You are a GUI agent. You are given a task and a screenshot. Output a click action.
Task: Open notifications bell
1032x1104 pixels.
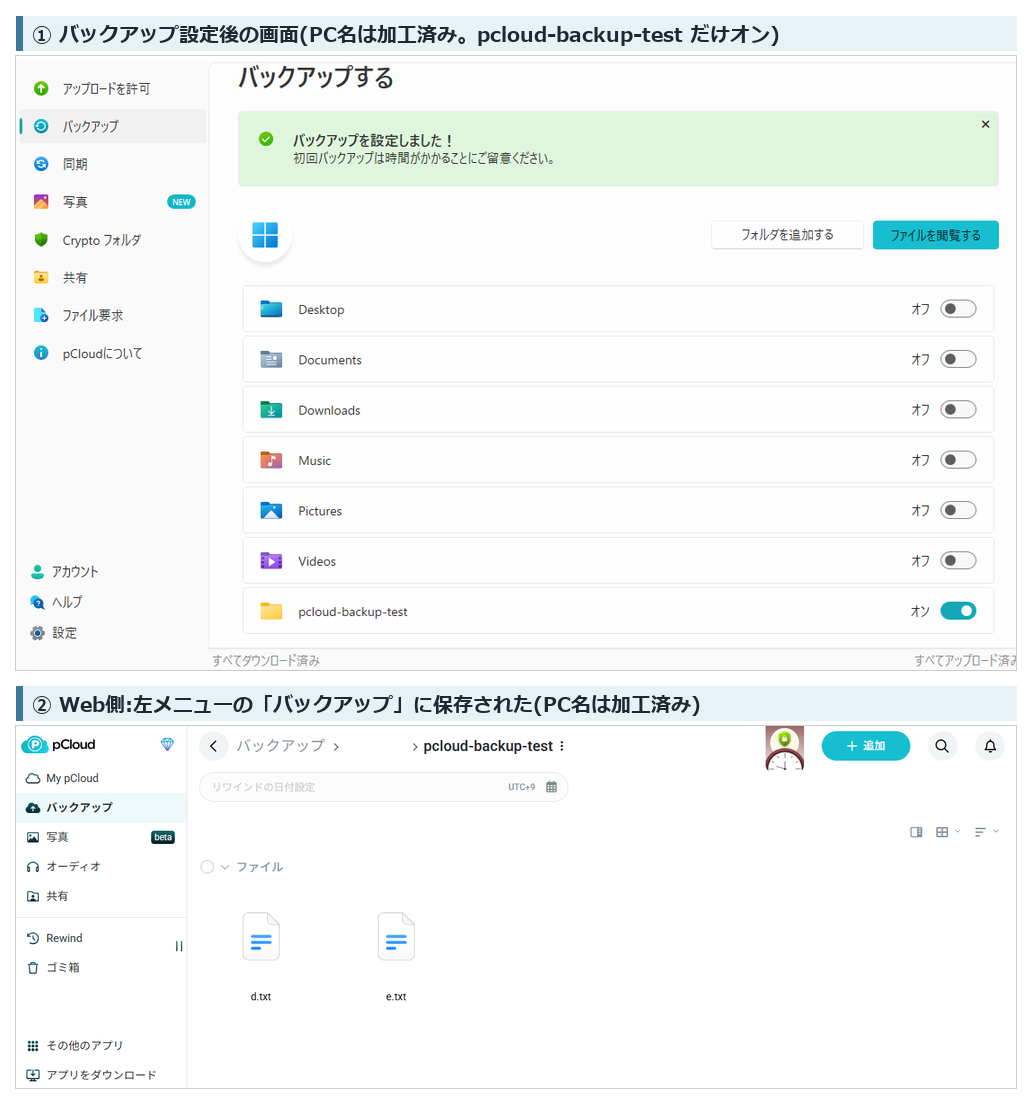pos(990,746)
